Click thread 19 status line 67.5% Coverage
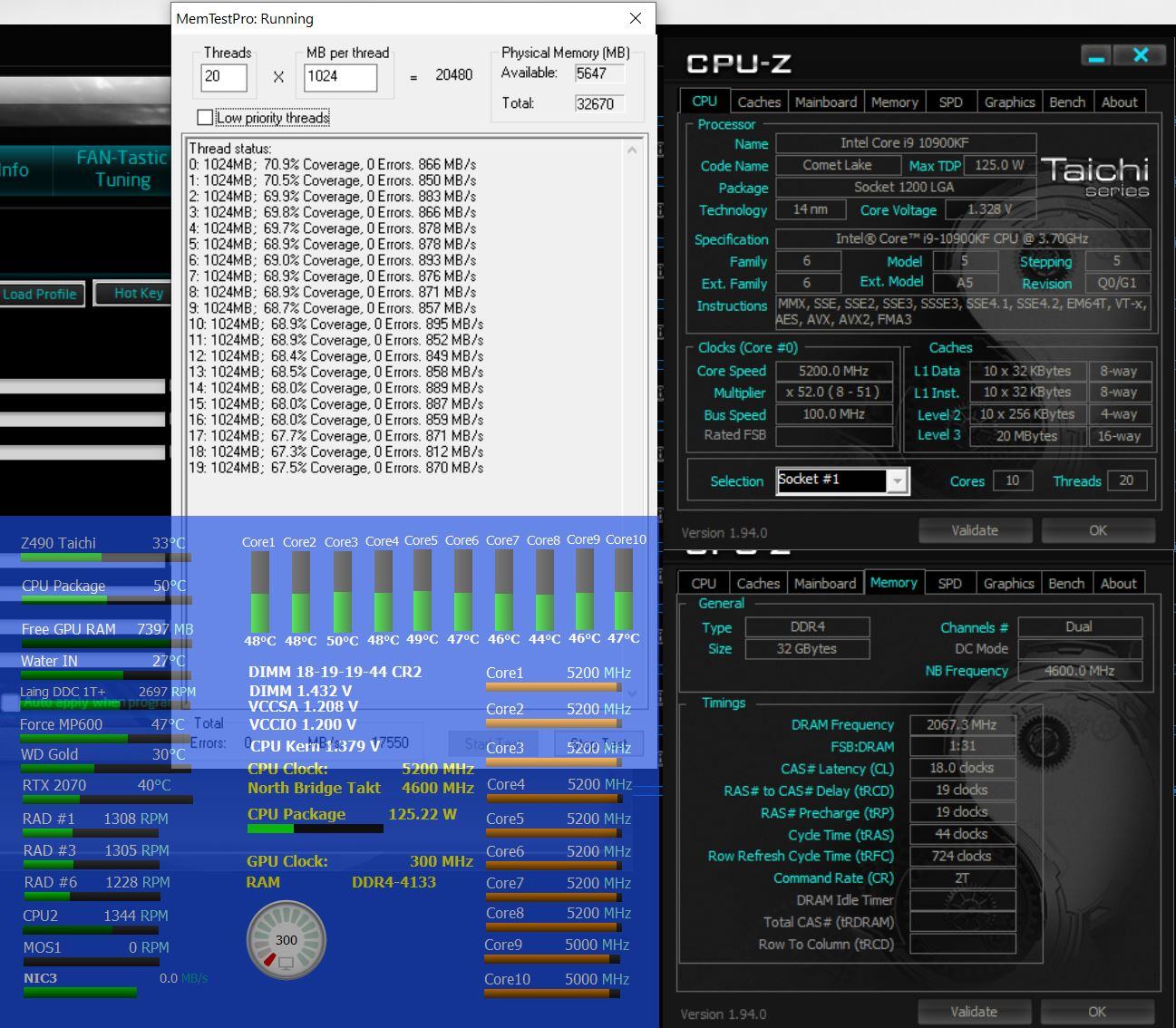The height and width of the screenshot is (1028, 1176). click(336, 468)
